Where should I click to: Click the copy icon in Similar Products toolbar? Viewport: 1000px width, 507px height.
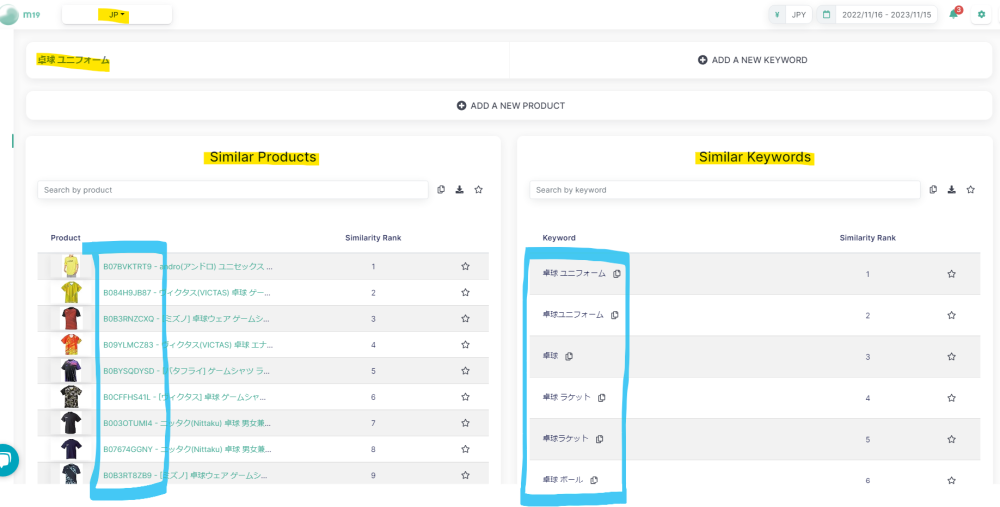tap(440, 190)
